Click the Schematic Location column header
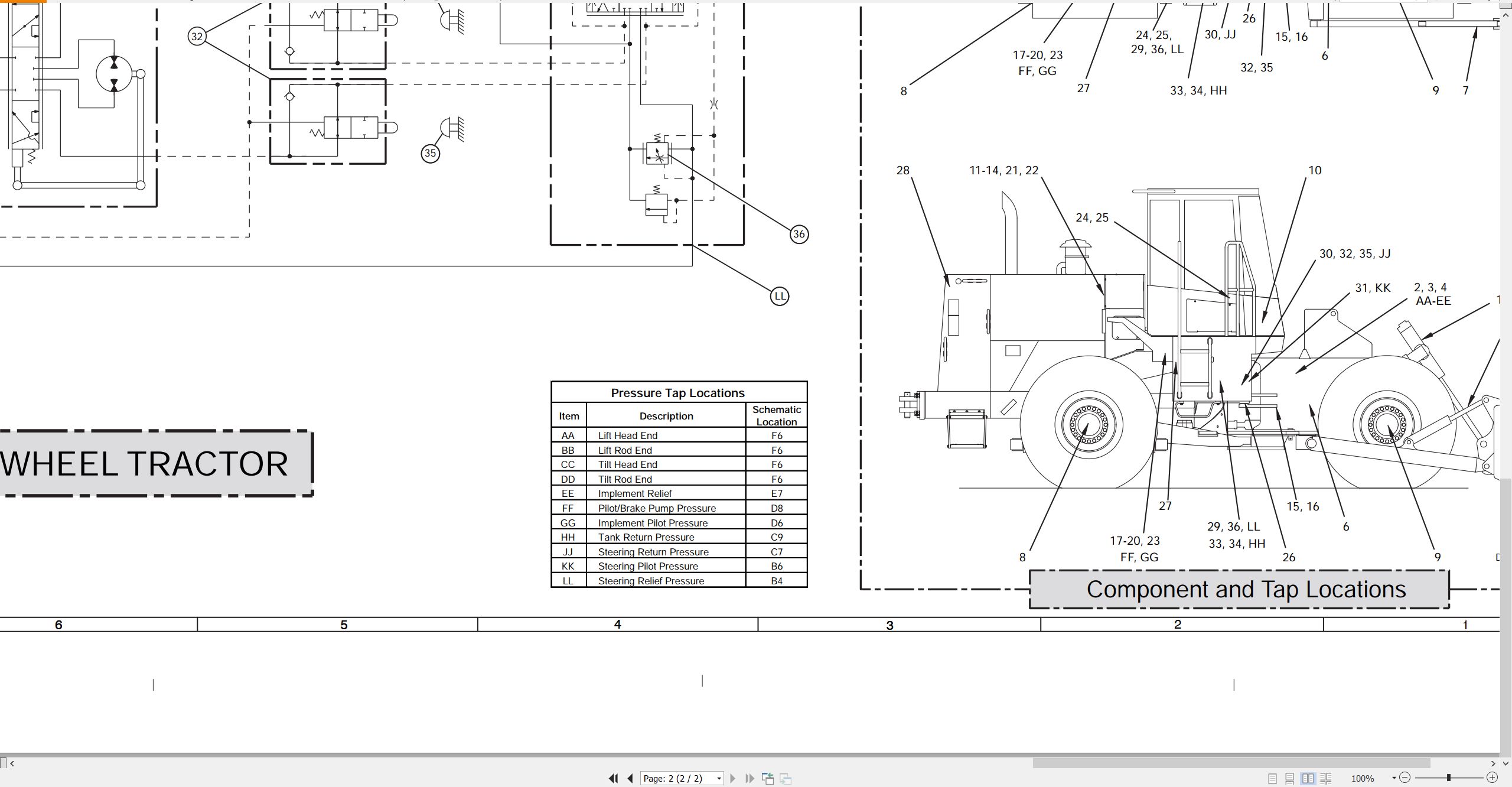 pos(777,415)
